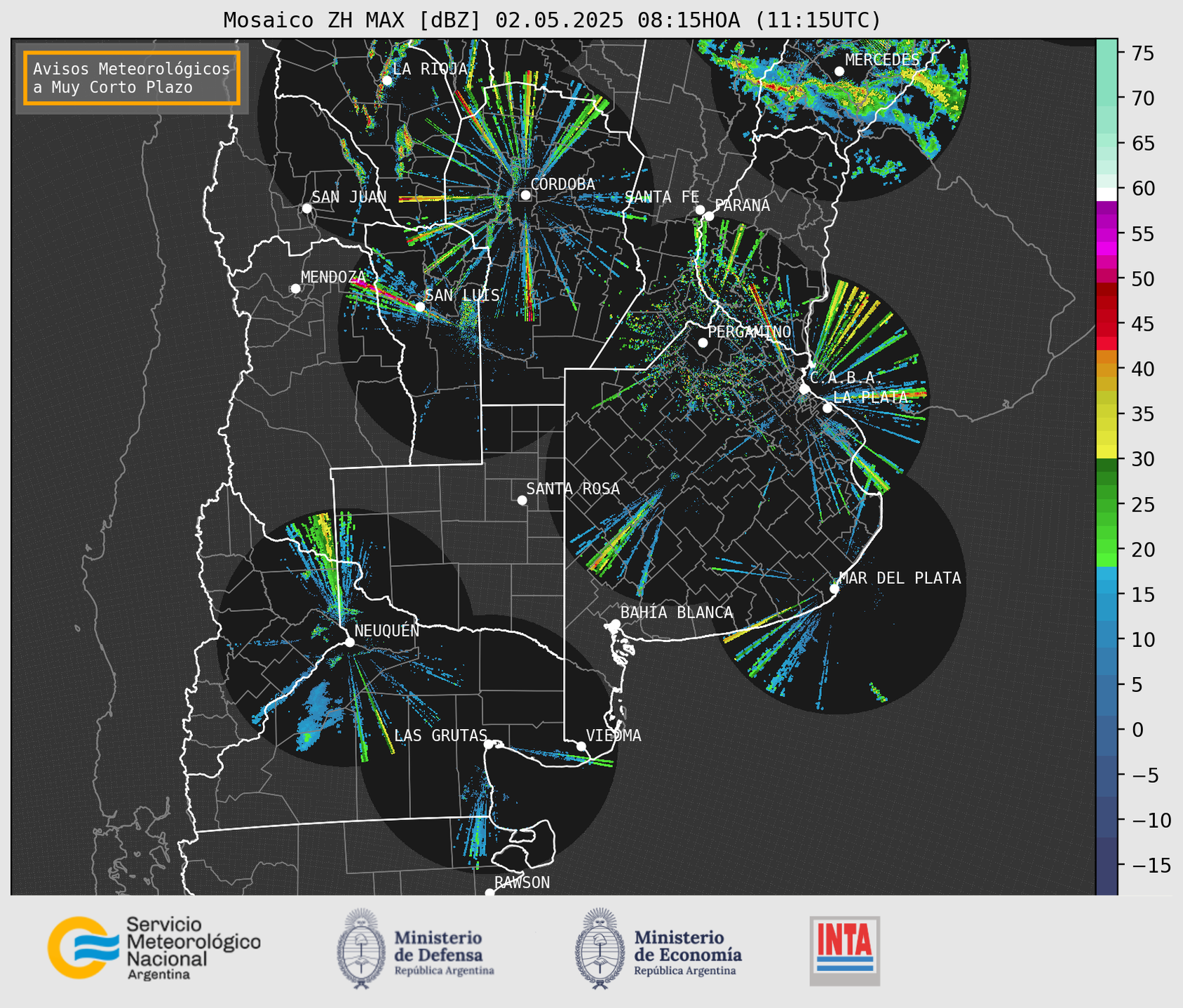Click the 30 dBZ label on the color scale
This screenshot has width=1183, height=1008.
coord(1142,459)
